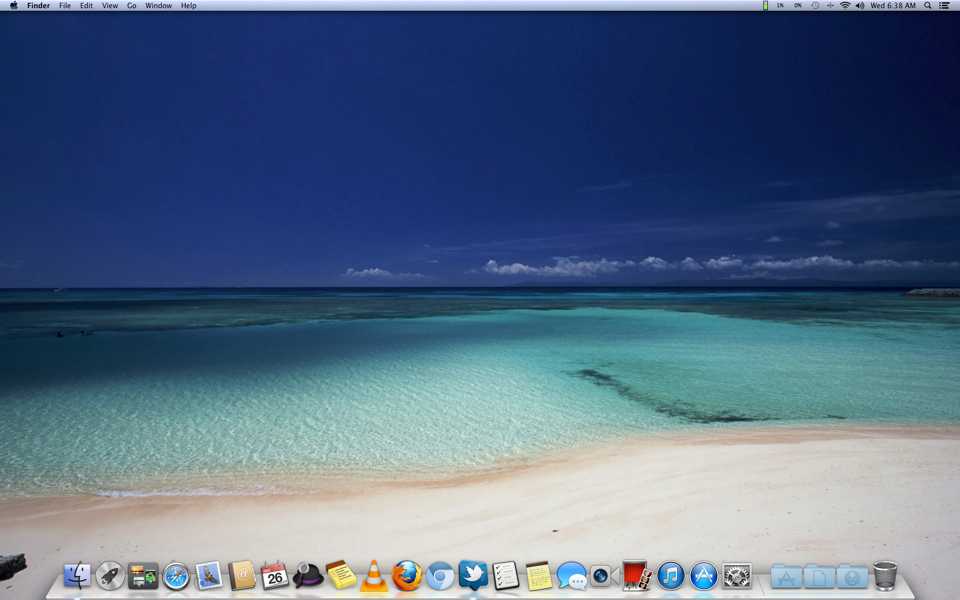Open the View menu
Image resolution: width=960 pixels, height=600 pixels.
point(110,6)
